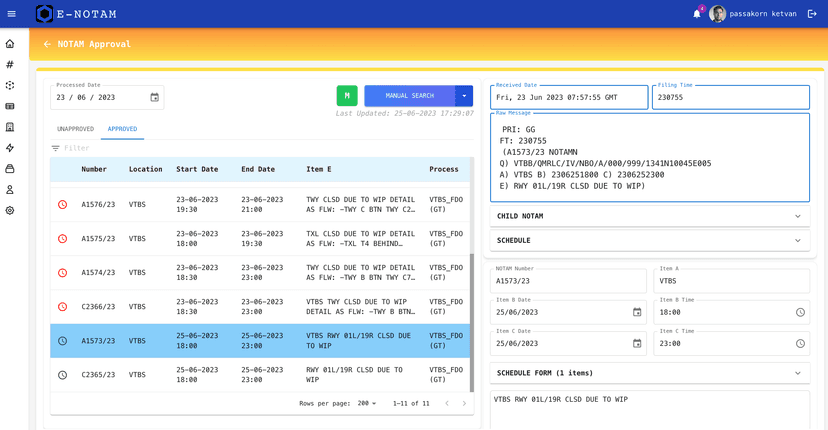The height and width of the screenshot is (430, 828).
Task: Click the logout icon in the header
Action: pyautogui.click(x=812, y=14)
